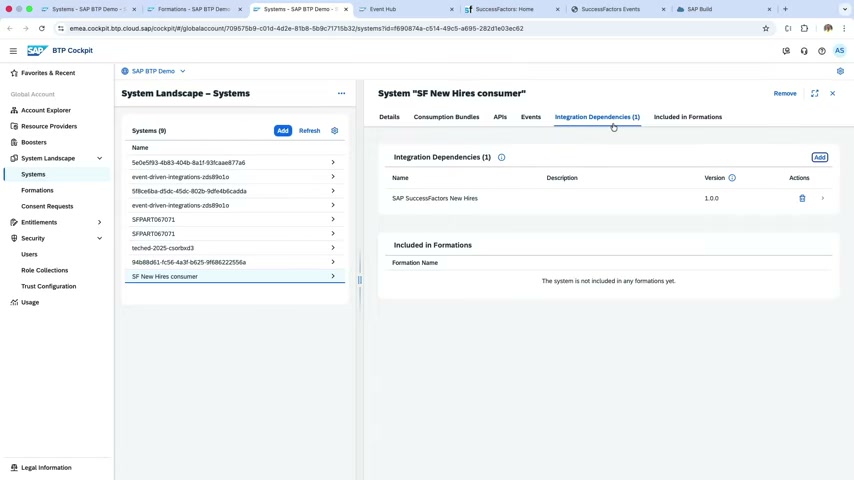This screenshot has width=854, height=480.
Task: Switch to Included in Formations tab
Action: pos(687,117)
